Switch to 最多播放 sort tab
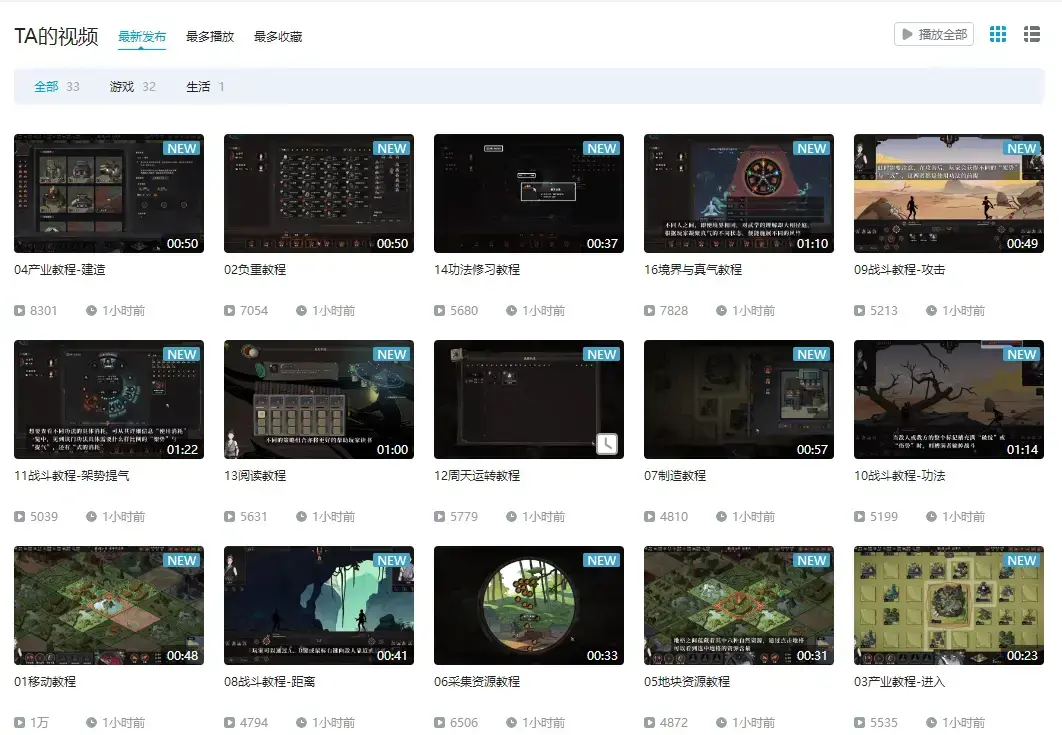Screen dimensions: 1062x735 [209, 35]
